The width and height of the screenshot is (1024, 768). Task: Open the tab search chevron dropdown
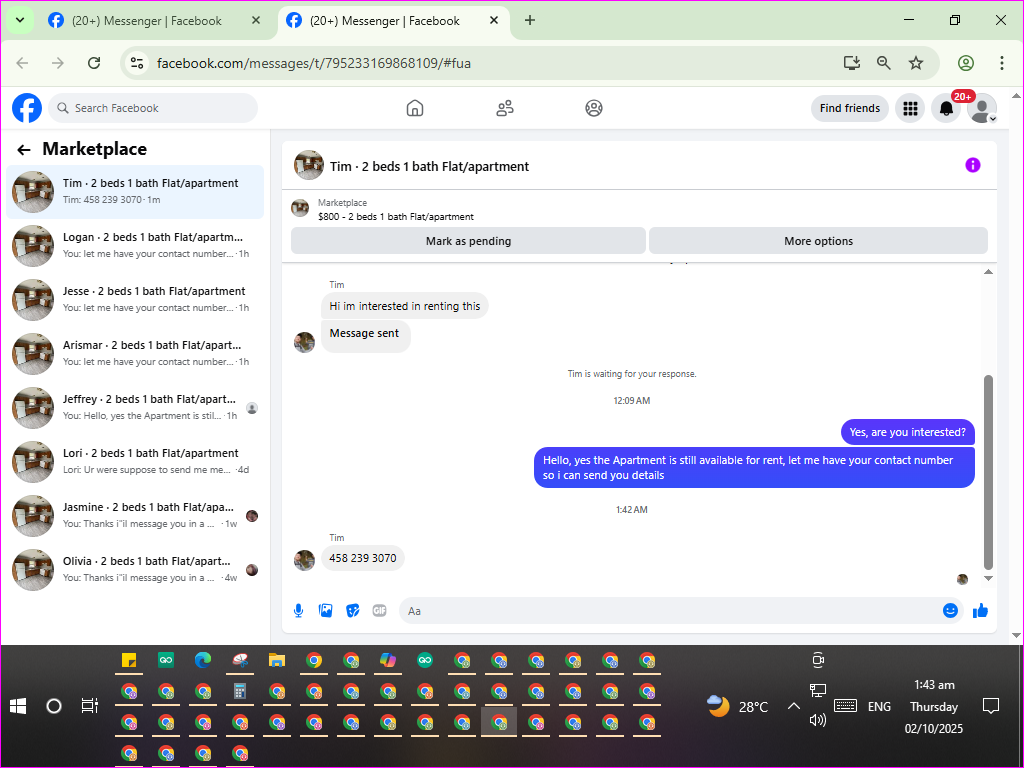coord(20,20)
